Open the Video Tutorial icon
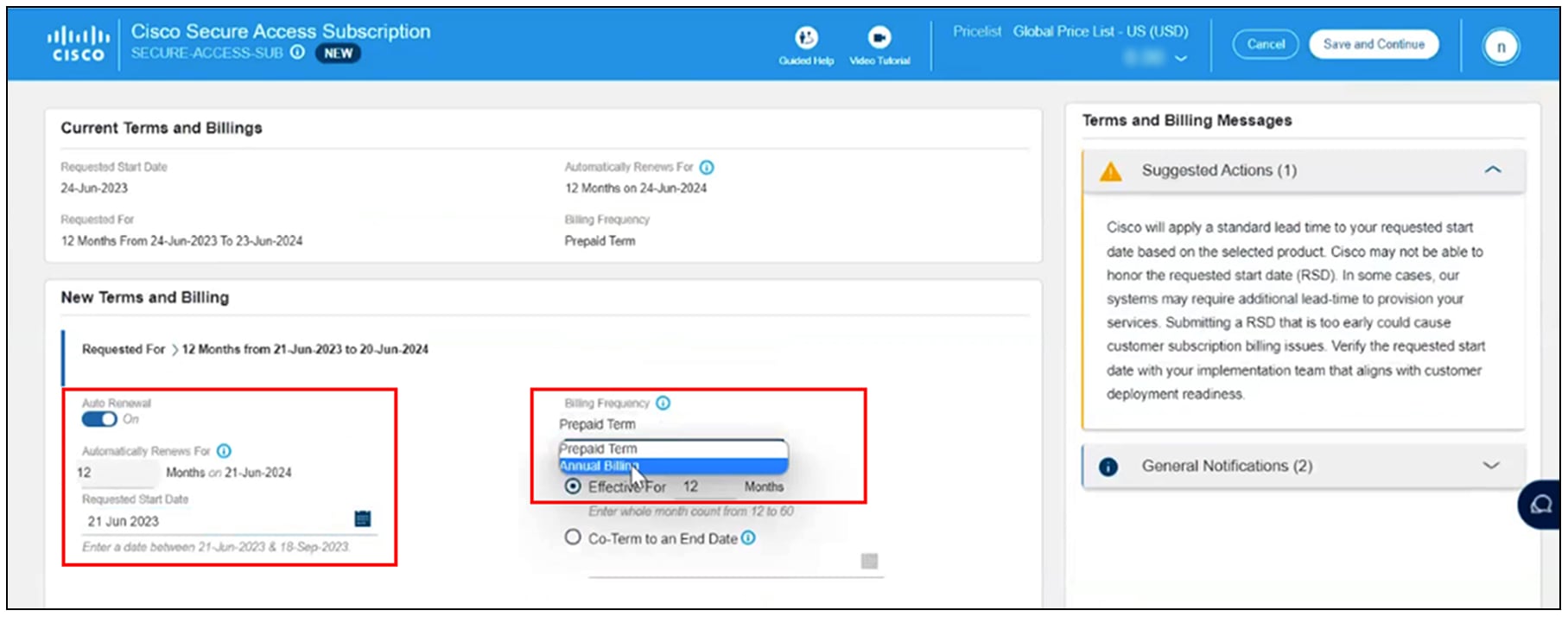This screenshot has height=617, width=1568. tap(879, 37)
